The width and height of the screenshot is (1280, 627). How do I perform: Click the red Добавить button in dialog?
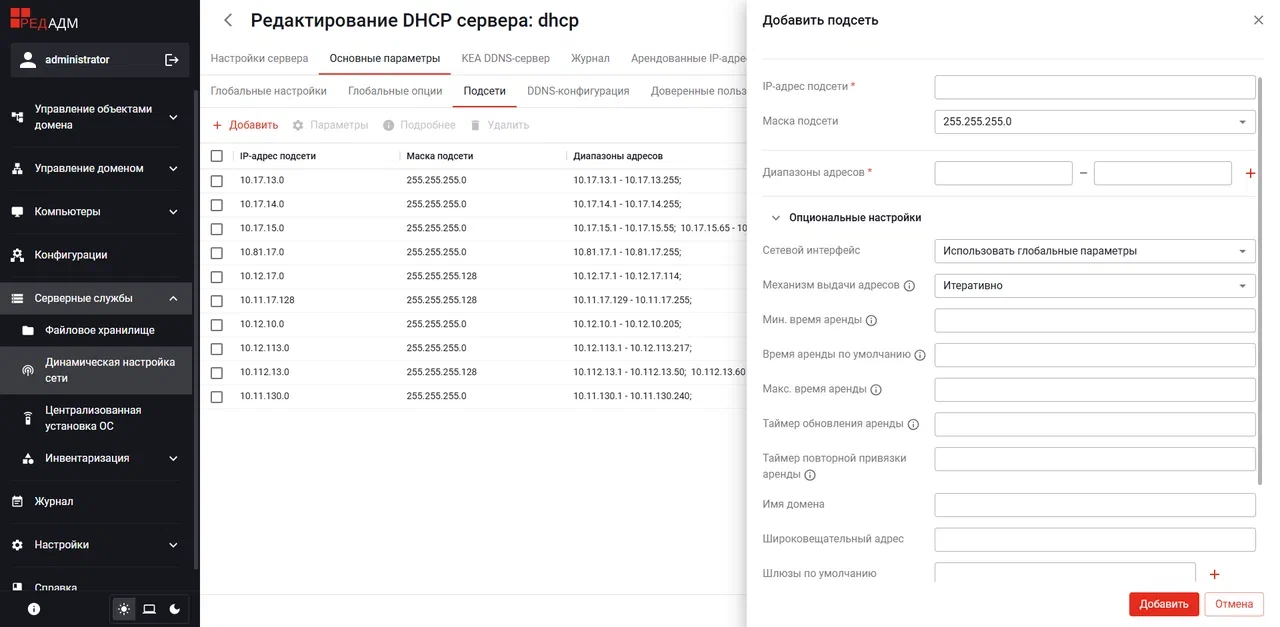[1164, 604]
